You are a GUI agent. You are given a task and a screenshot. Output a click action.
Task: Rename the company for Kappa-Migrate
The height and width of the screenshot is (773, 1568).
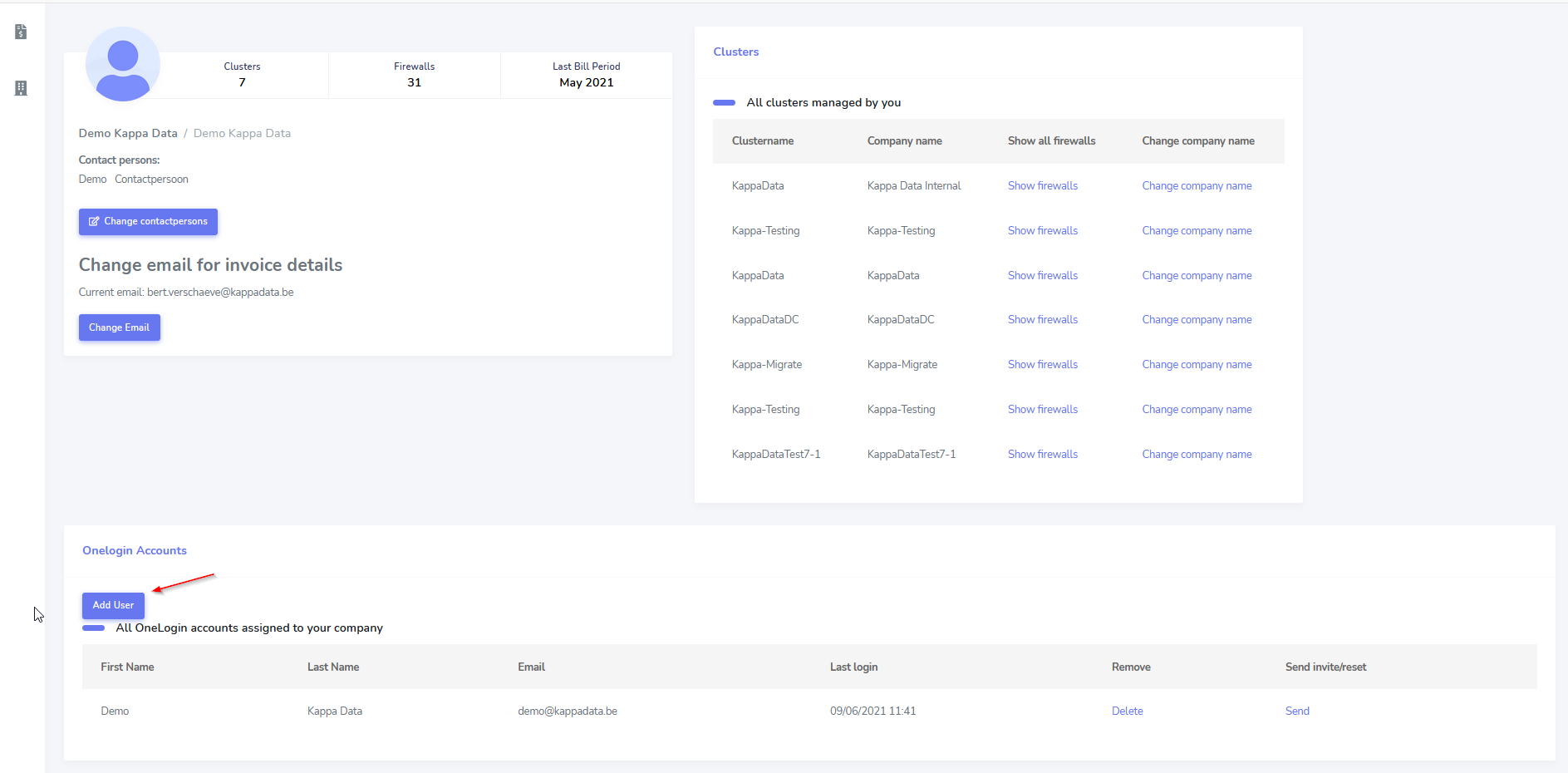[1196, 365]
